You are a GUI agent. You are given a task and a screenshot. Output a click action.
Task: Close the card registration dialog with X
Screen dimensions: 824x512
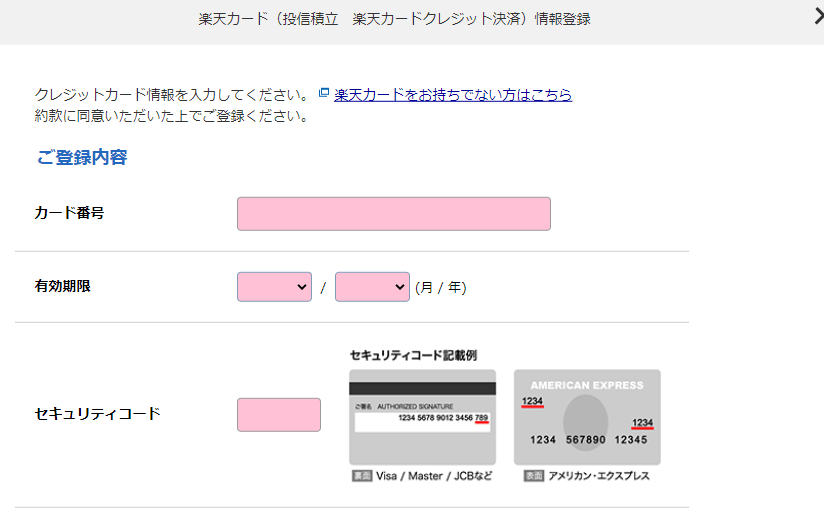pos(819,17)
